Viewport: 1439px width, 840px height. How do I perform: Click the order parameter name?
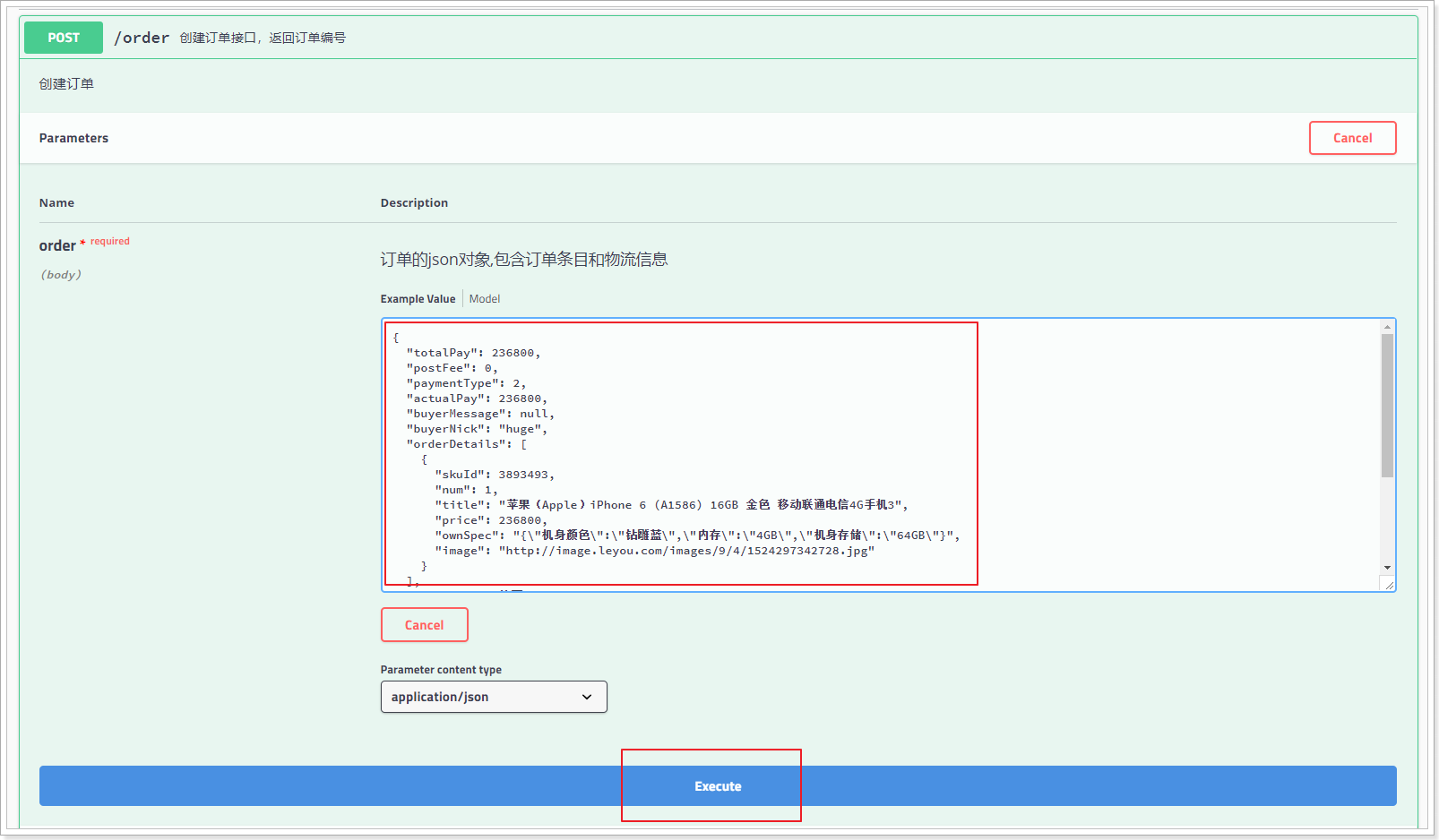[x=57, y=245]
